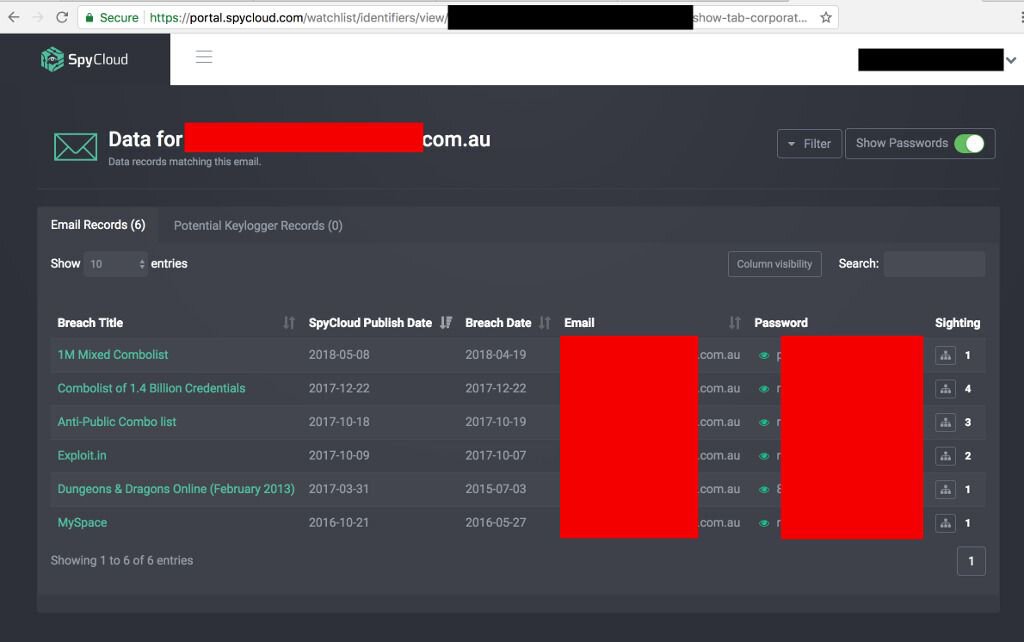Click publish date 2018-05-08
The width and height of the screenshot is (1024, 642).
(339, 355)
